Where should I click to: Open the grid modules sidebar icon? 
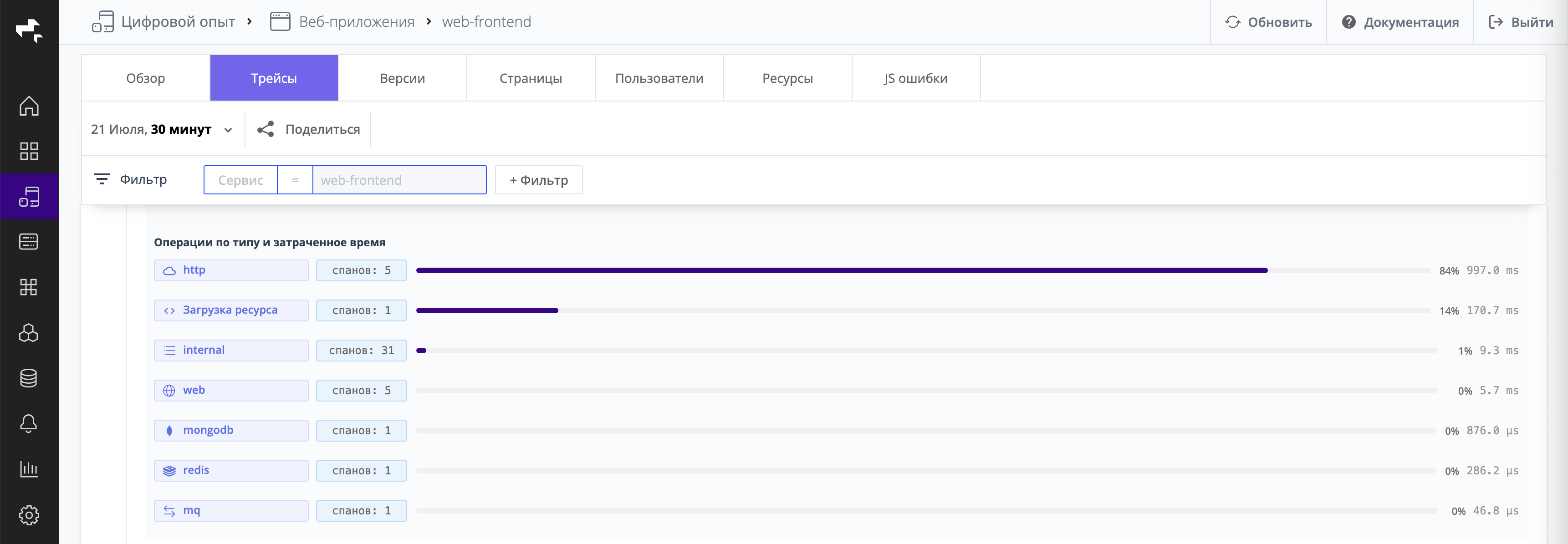[x=29, y=287]
